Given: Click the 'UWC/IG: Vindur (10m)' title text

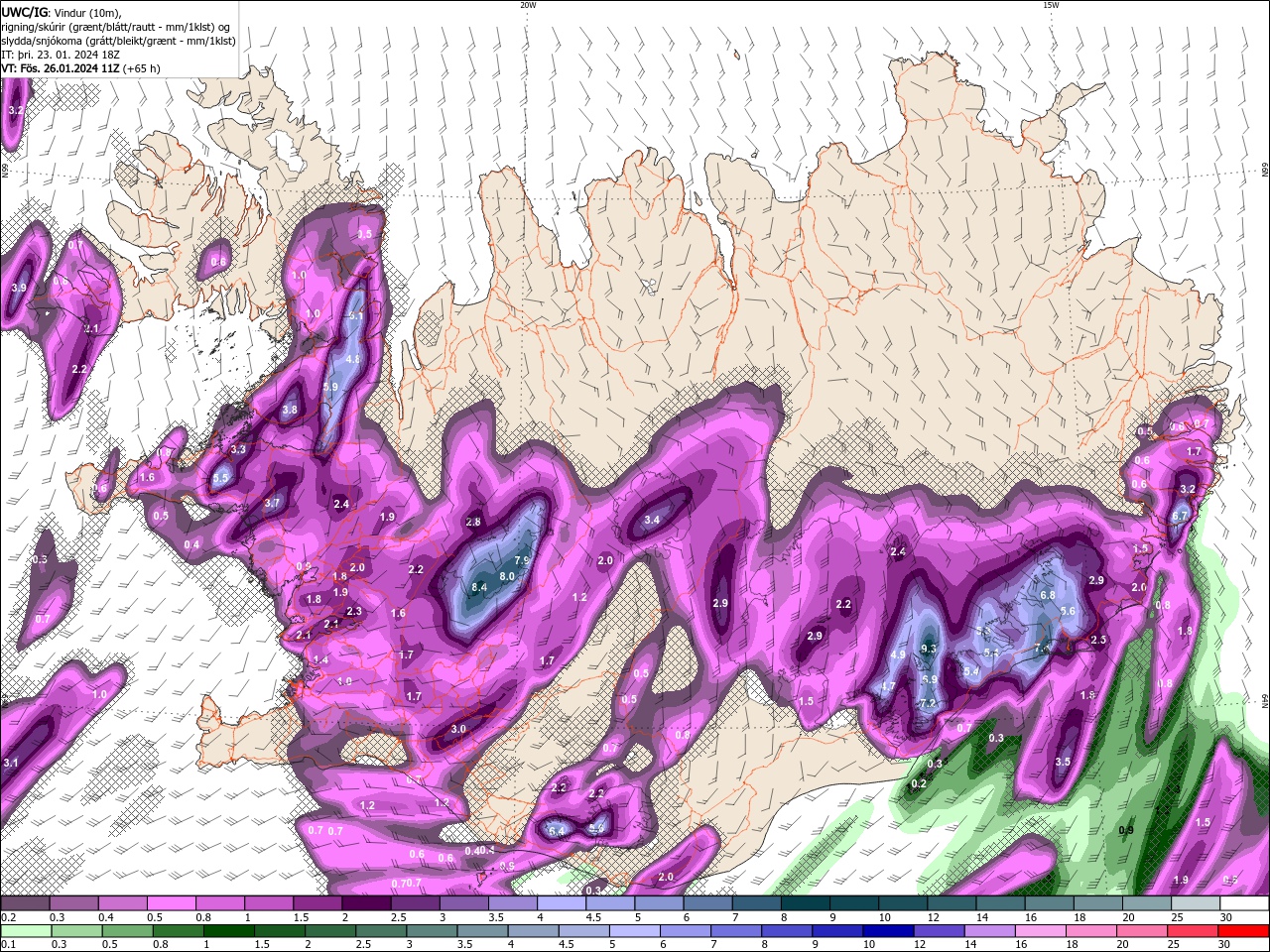Looking at the screenshot, I should point(63,12).
